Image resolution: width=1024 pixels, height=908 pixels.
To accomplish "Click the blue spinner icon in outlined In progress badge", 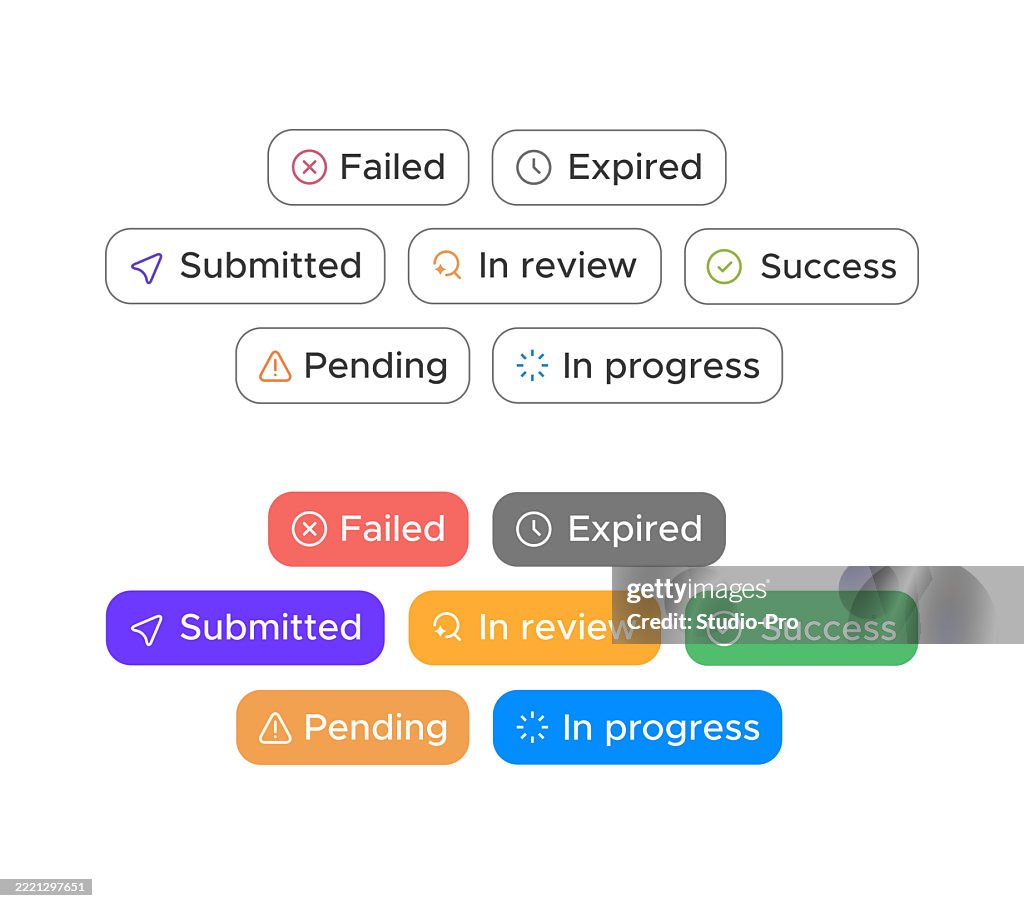I will tap(532, 366).
